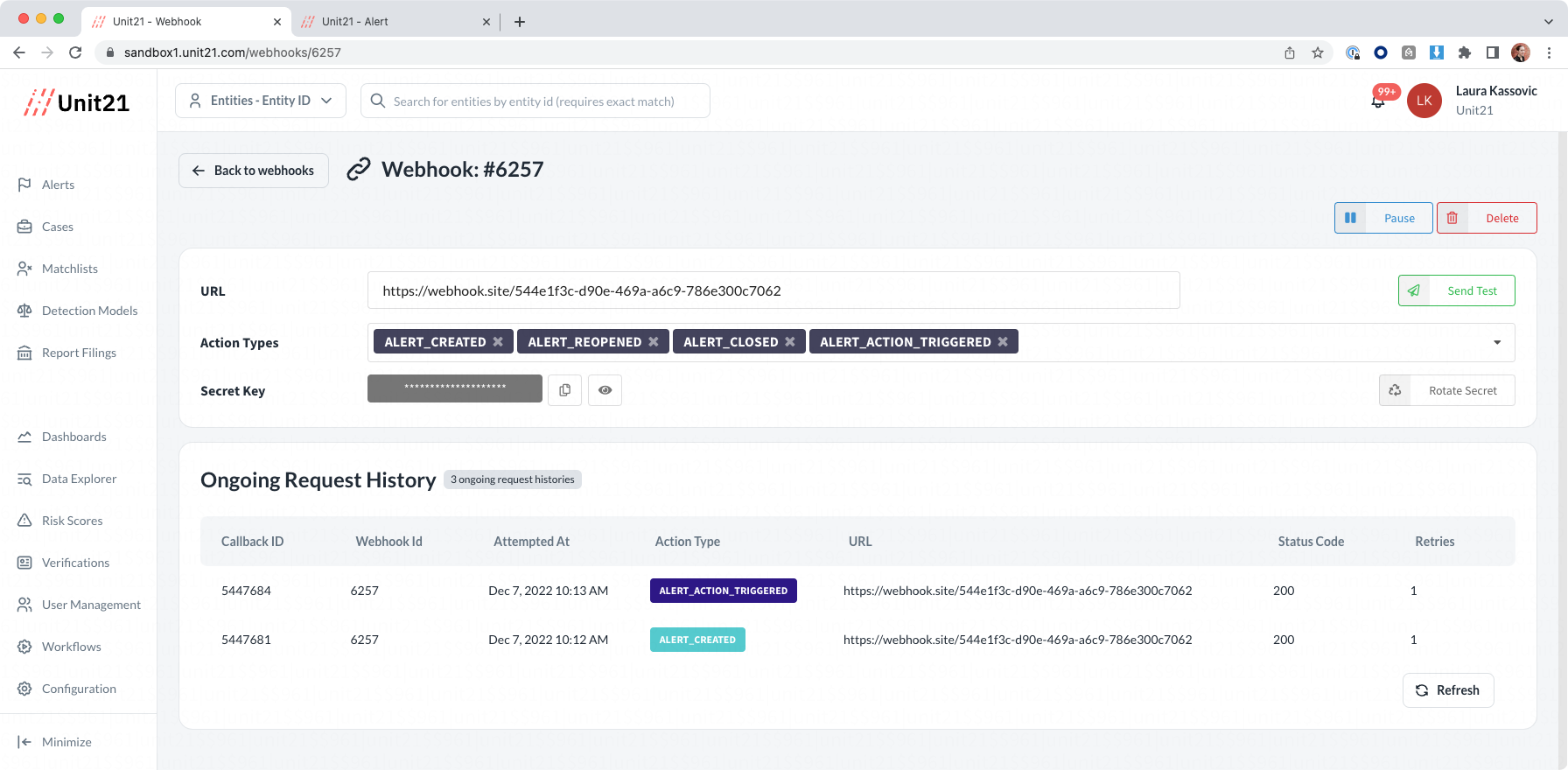Click Back to webhooks button

coord(254,171)
